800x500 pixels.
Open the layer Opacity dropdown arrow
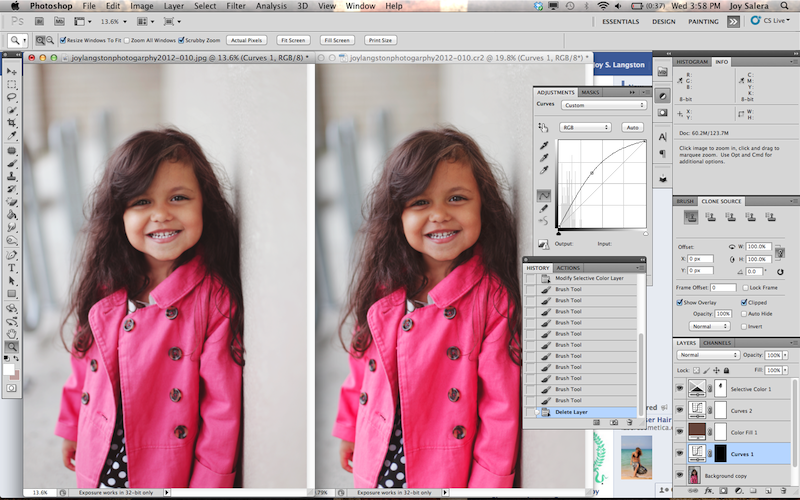coord(785,355)
